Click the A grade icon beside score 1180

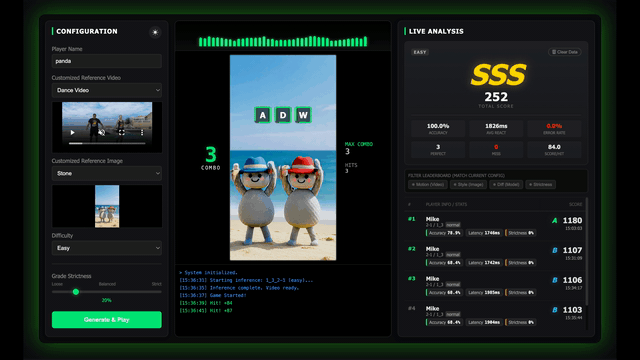tap(554, 221)
